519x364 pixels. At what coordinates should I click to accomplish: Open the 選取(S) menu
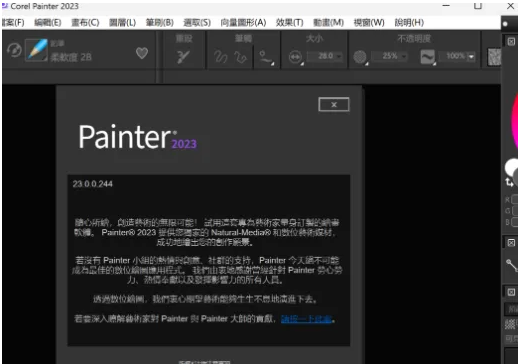tap(197, 22)
